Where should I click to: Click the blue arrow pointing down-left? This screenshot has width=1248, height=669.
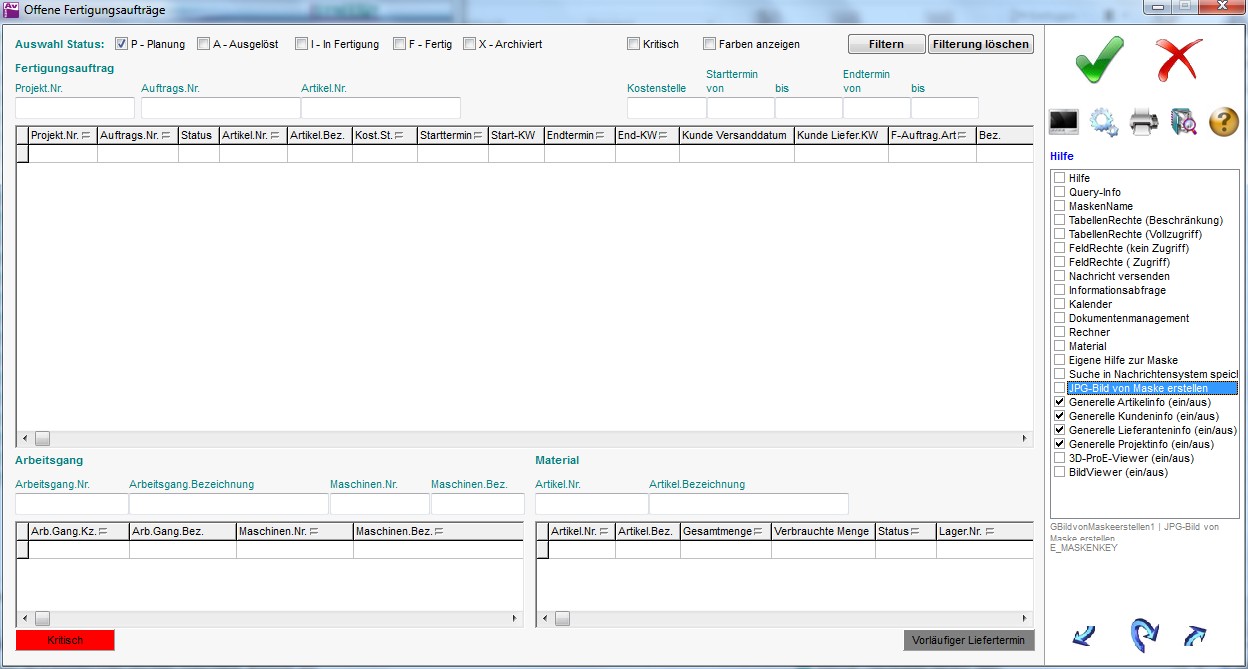(x=1084, y=635)
